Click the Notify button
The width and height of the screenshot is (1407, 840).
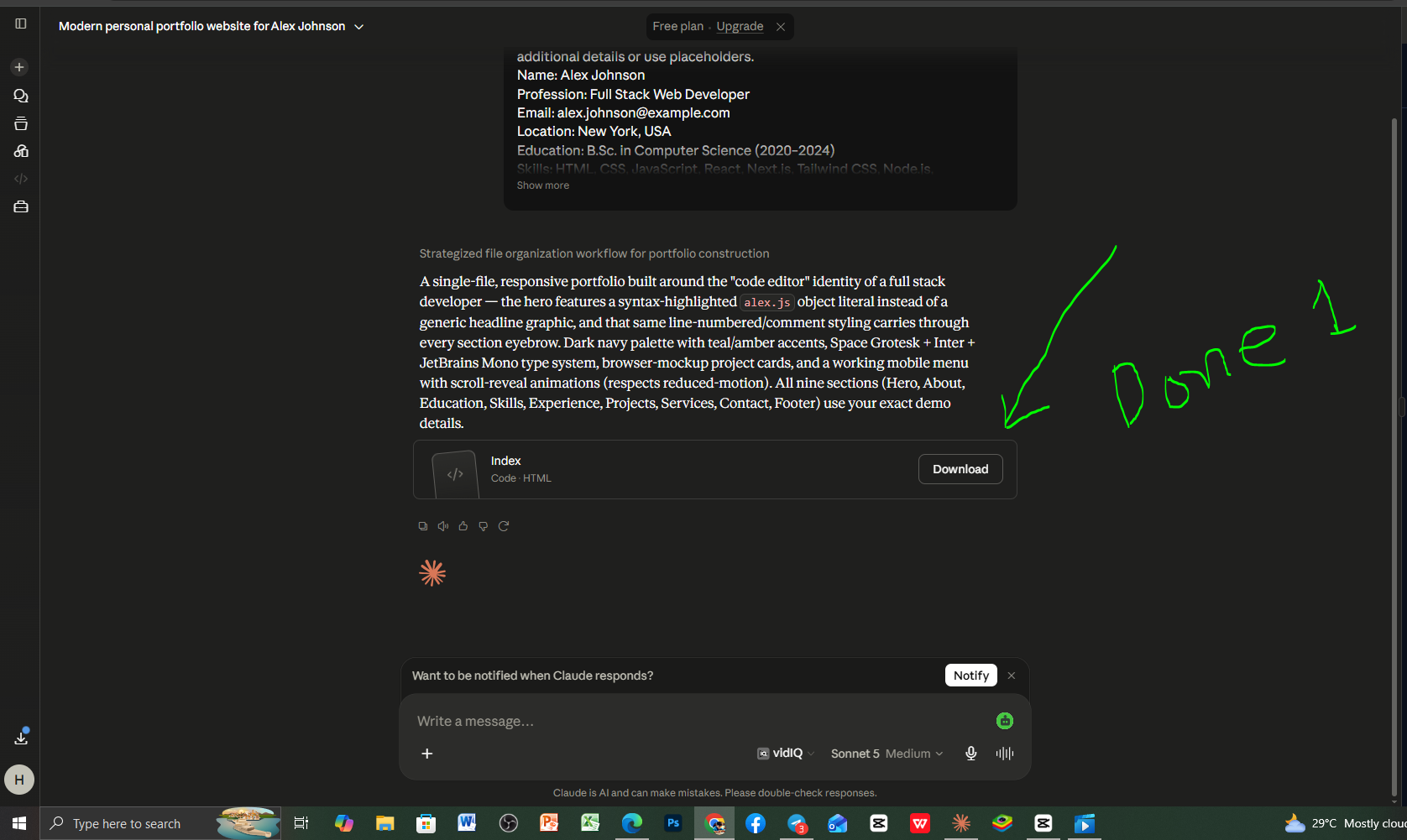[x=971, y=676]
